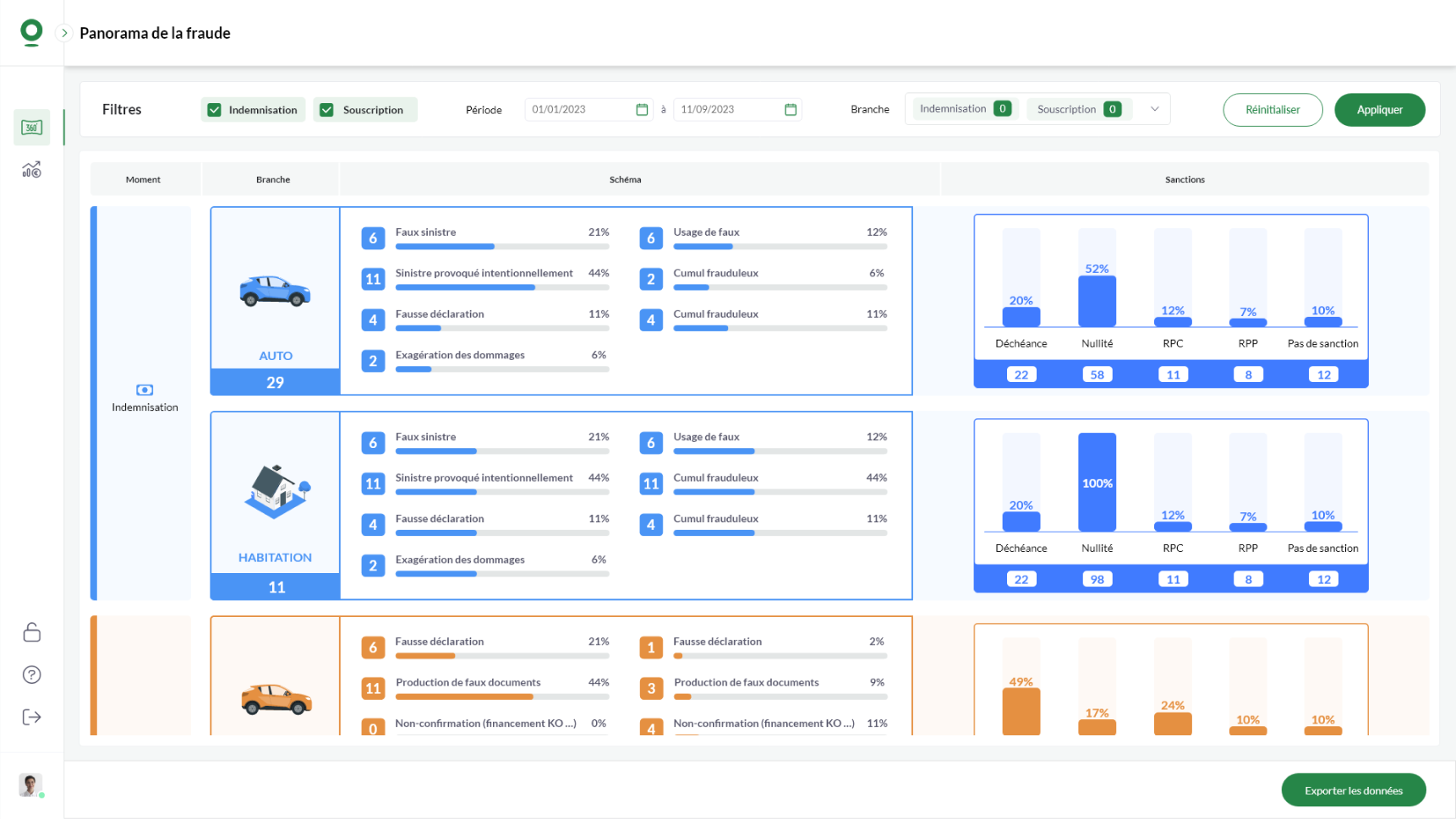Click the Réinitialiser button
The image size is (1456, 819).
coord(1272,110)
